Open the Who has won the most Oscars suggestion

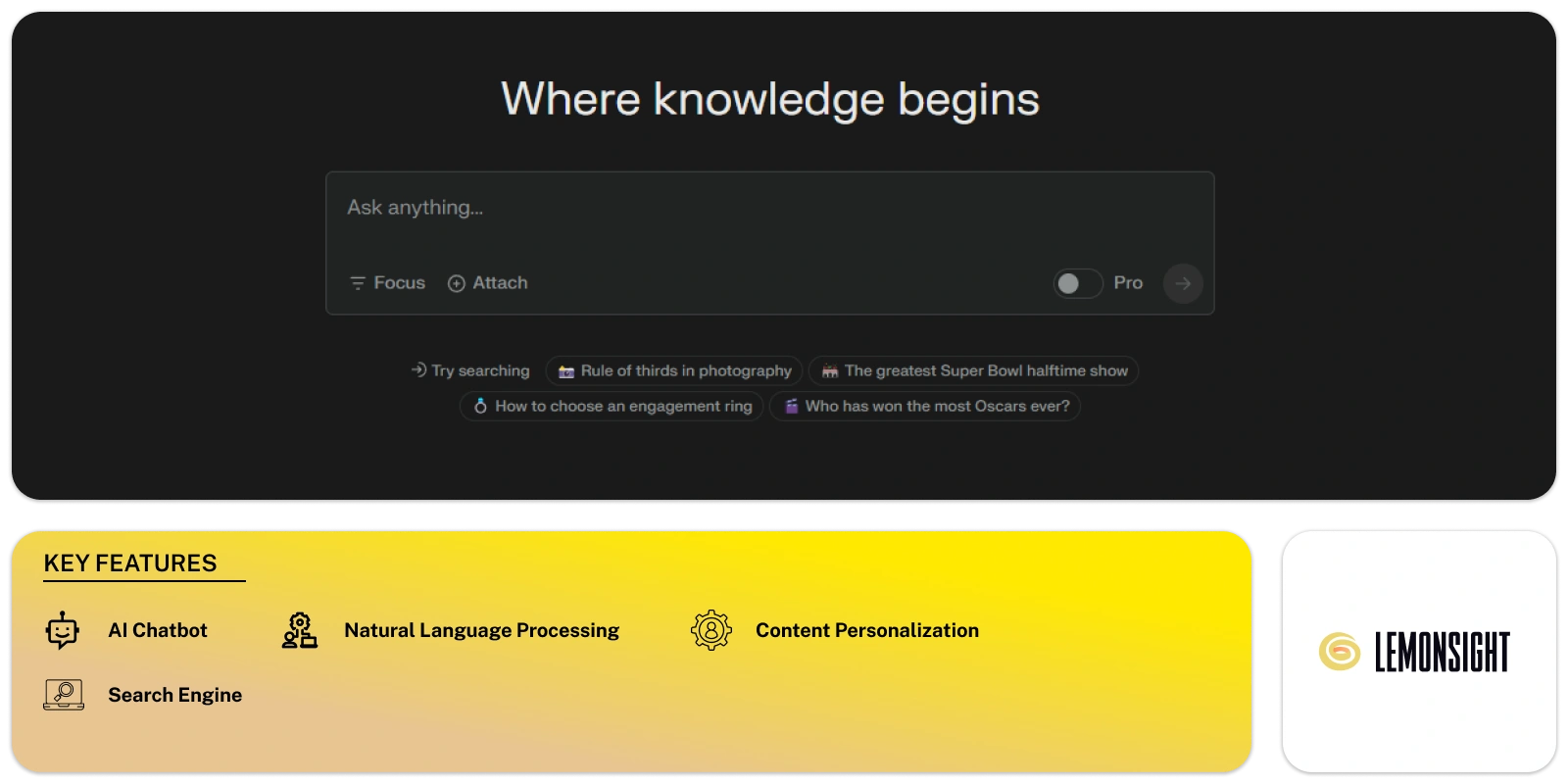pos(925,406)
